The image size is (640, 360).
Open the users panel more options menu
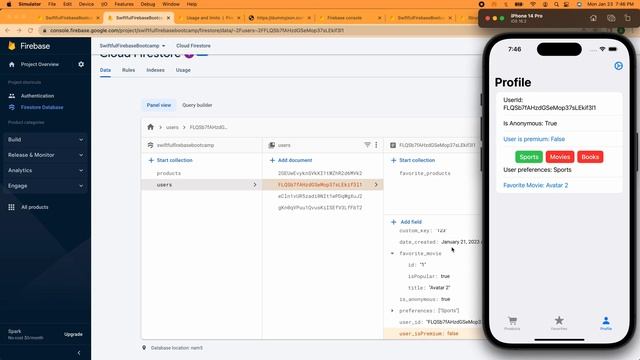click(x=376, y=145)
